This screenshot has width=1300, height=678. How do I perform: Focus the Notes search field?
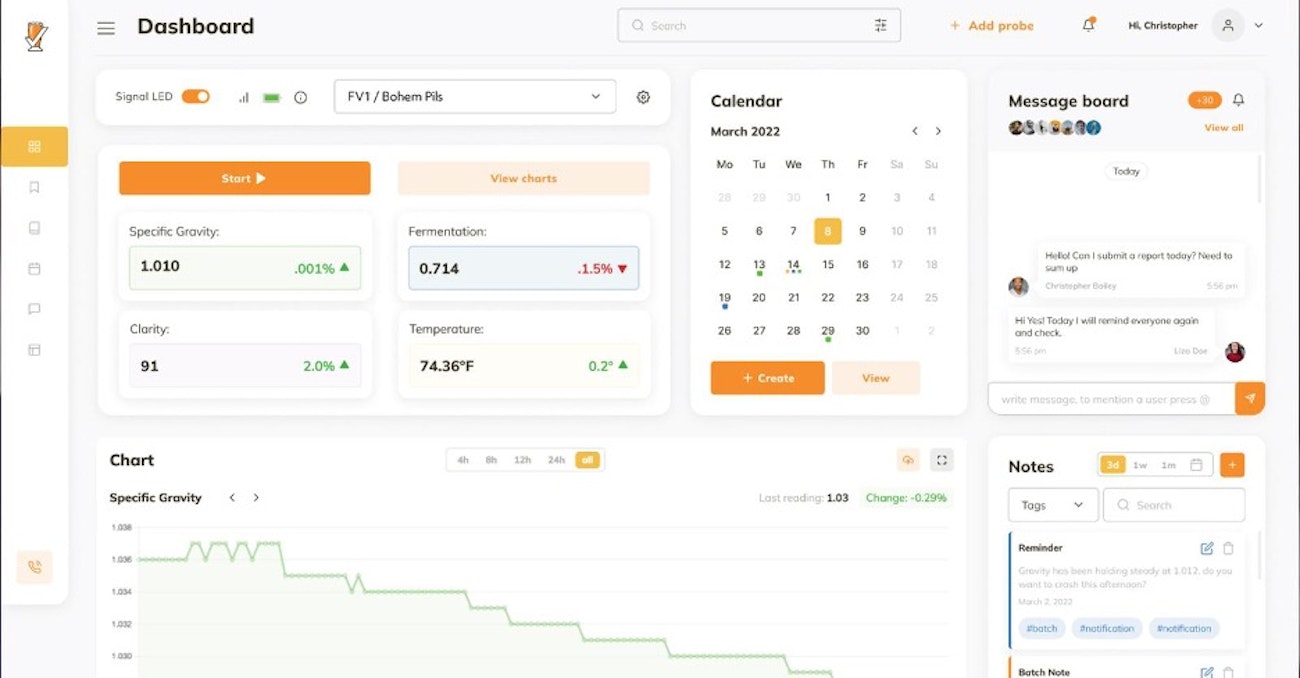click(x=1174, y=505)
